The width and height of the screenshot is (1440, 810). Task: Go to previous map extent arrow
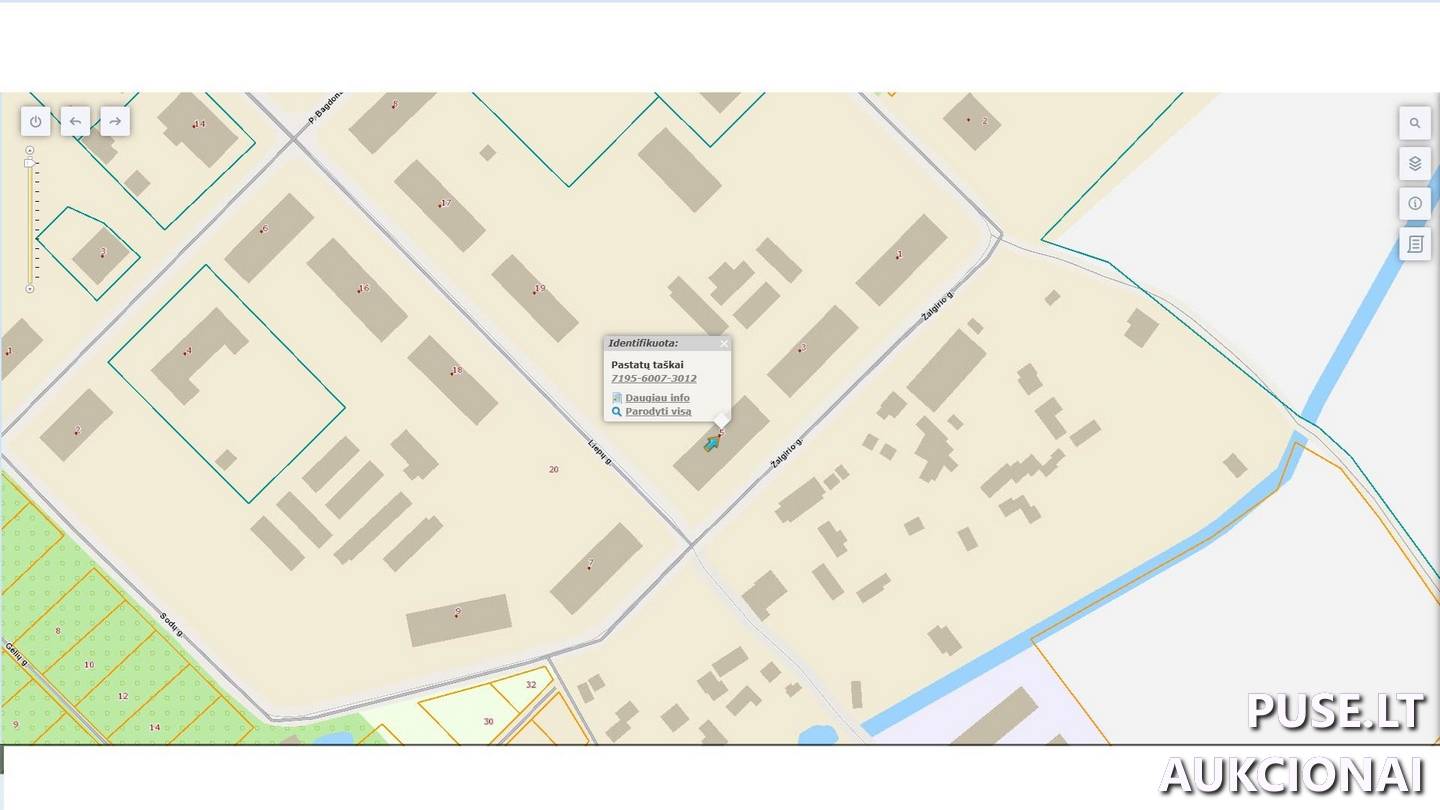pyautogui.click(x=75, y=121)
